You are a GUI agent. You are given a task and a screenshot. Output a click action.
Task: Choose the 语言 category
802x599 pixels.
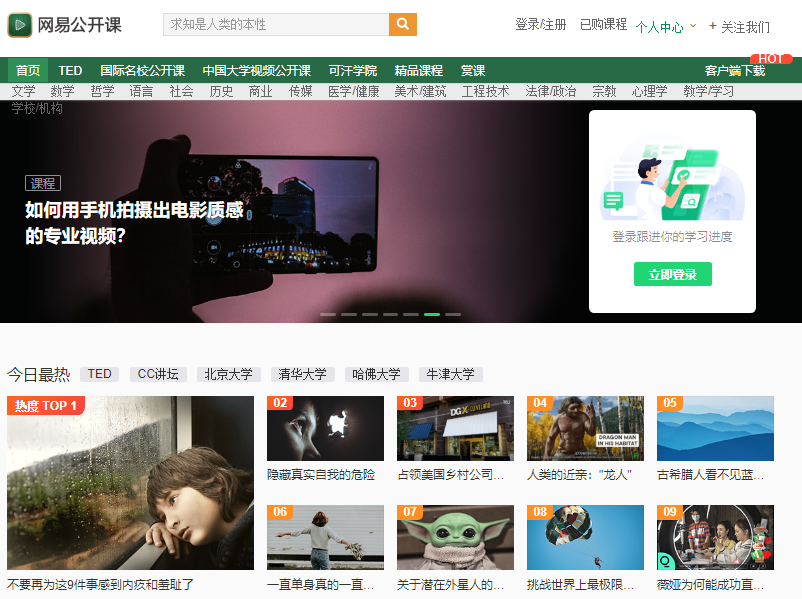tap(141, 91)
